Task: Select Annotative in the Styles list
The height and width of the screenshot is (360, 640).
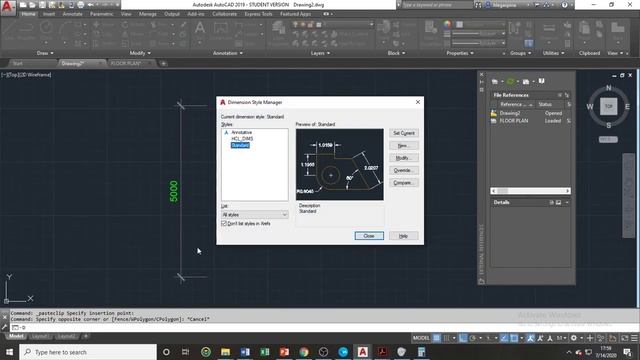Action: click(x=241, y=132)
